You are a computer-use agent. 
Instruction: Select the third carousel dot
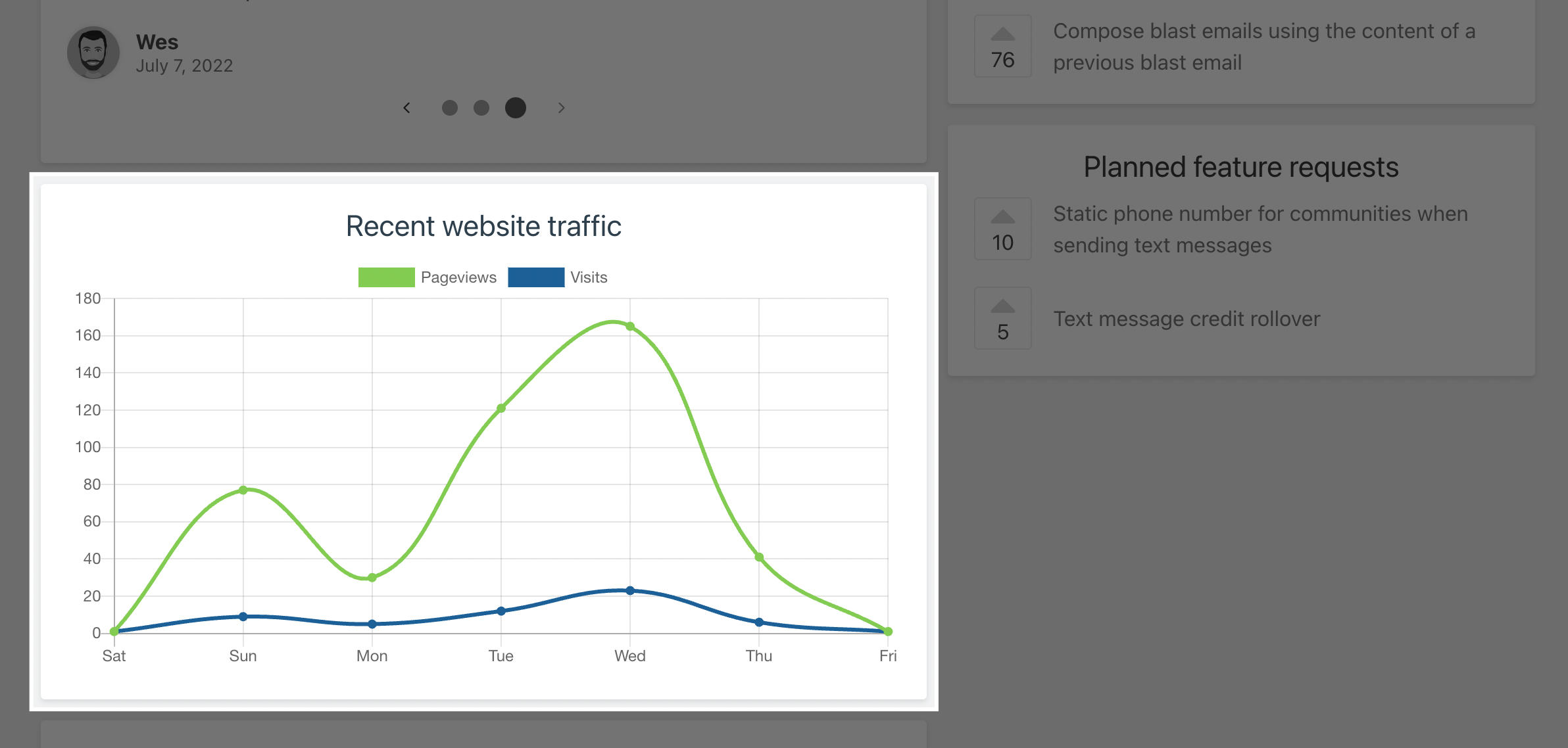pyautogui.click(x=516, y=108)
